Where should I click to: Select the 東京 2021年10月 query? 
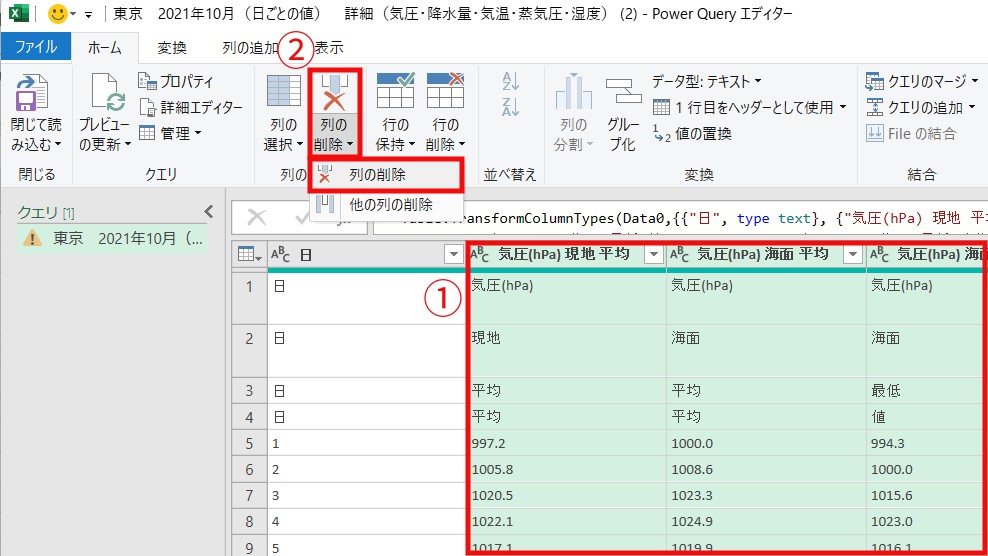[112, 238]
